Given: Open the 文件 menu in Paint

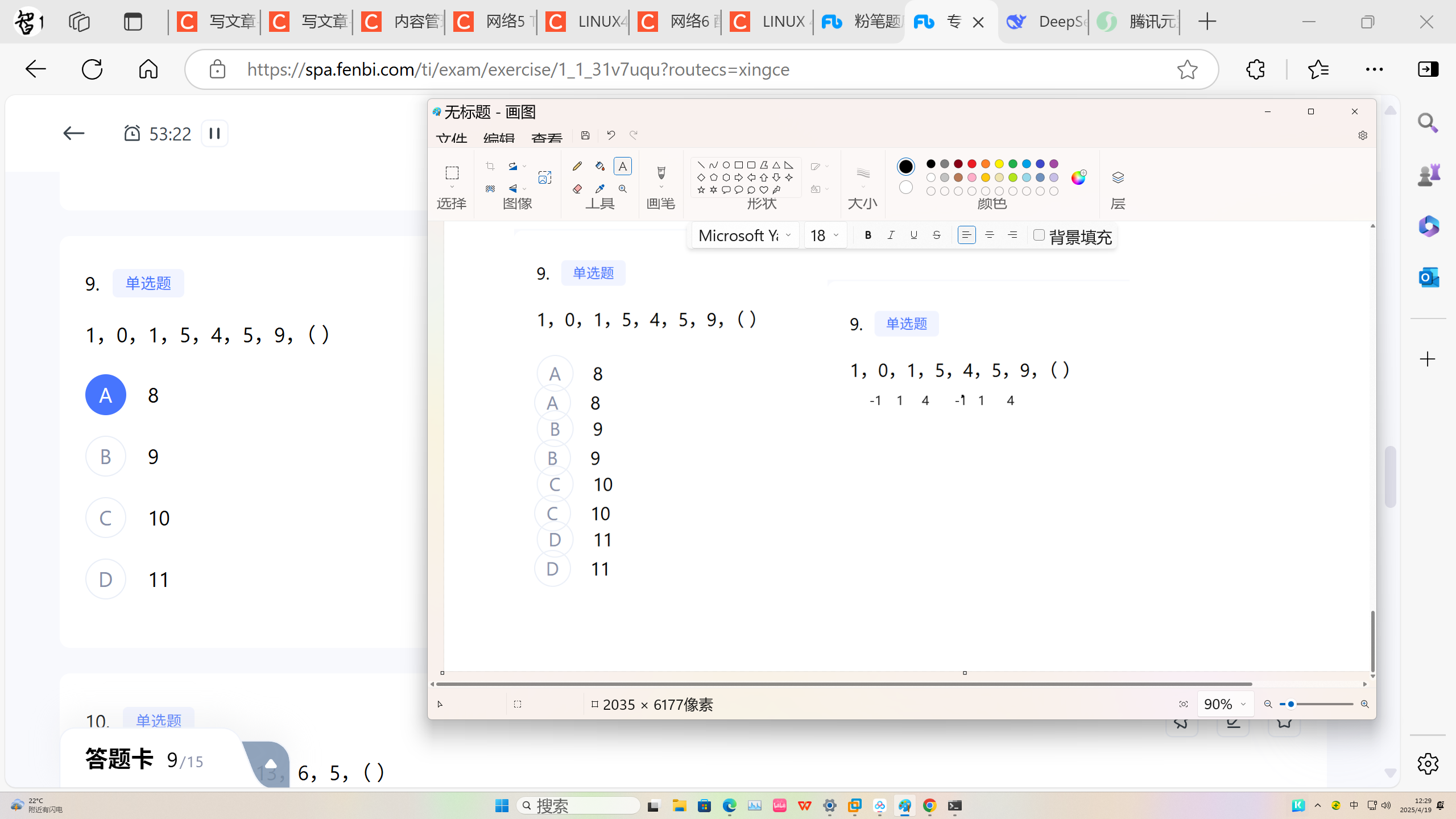Looking at the screenshot, I should click(452, 138).
